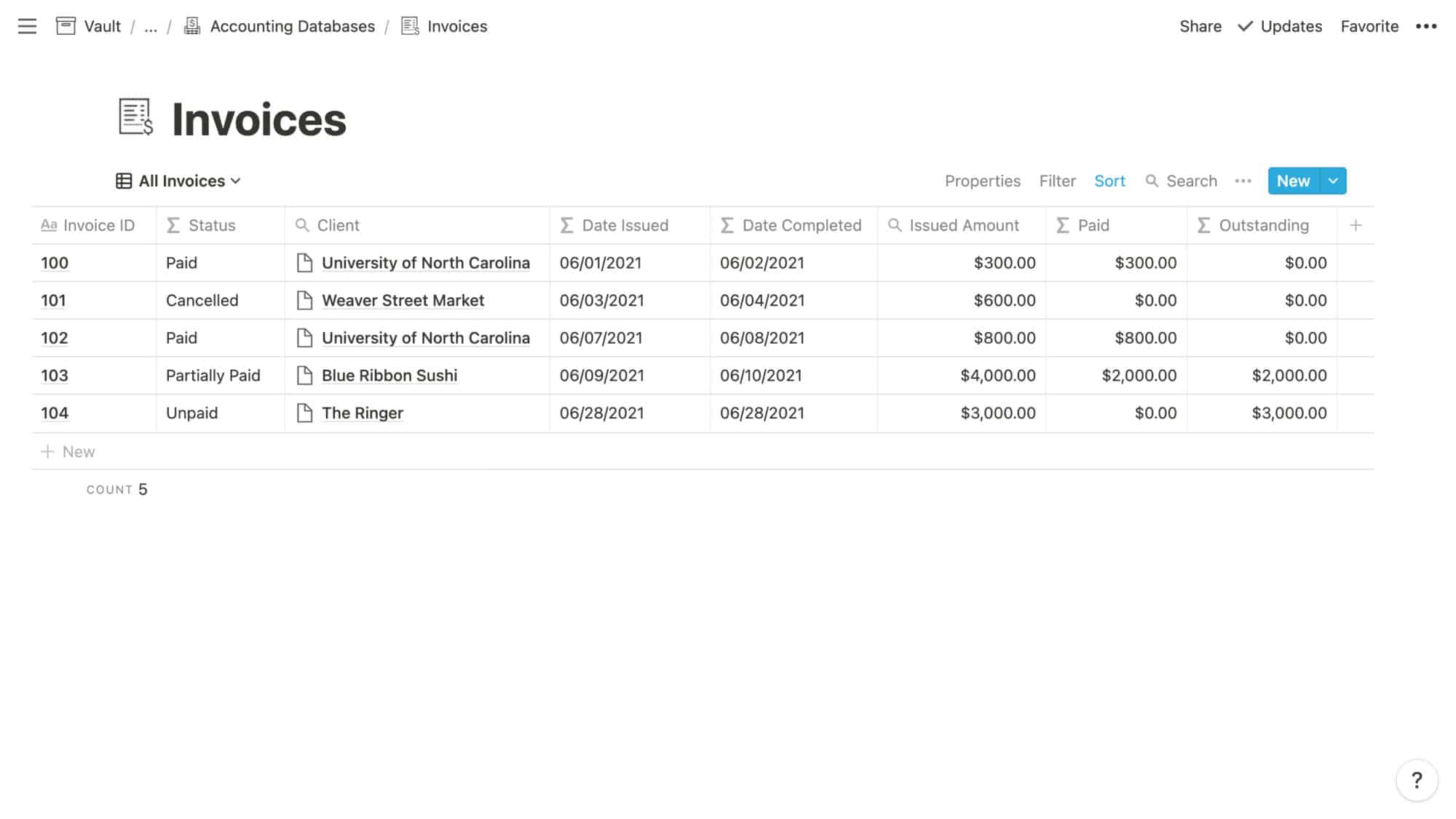This screenshot has width=1456, height=819.
Task: Click the Vault workspace icon in breadcrumb
Action: [x=66, y=25]
